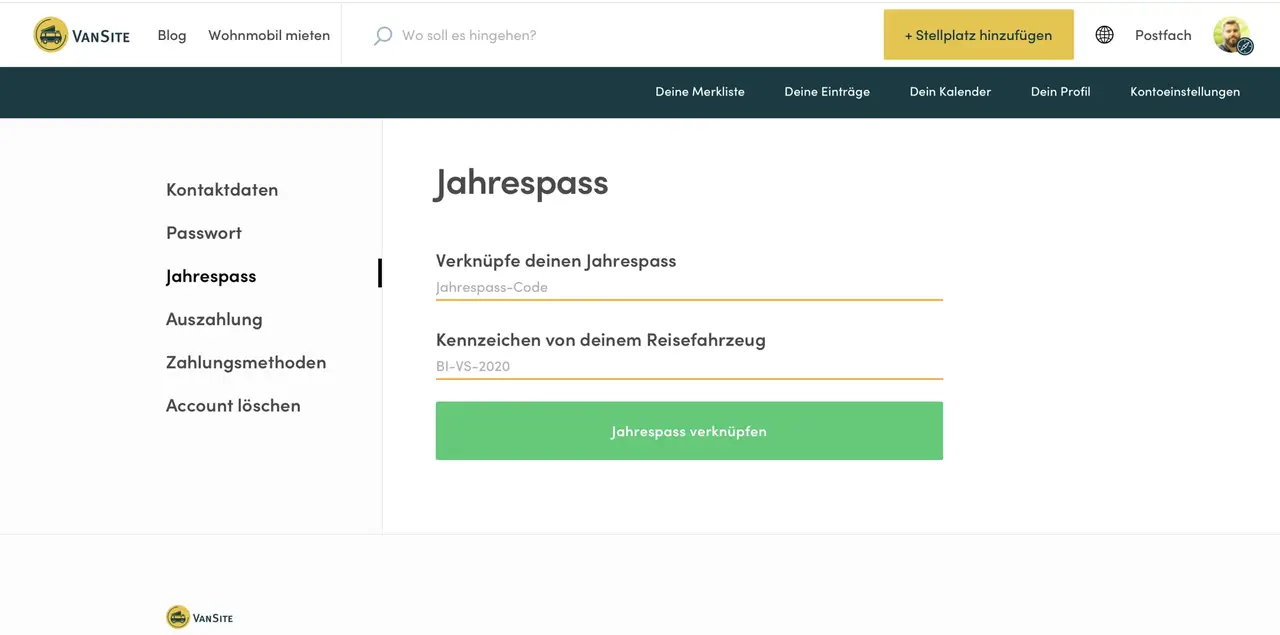The height and width of the screenshot is (635, 1280).
Task: Select Zahlungsmethoden in sidebar
Action: [x=246, y=362]
